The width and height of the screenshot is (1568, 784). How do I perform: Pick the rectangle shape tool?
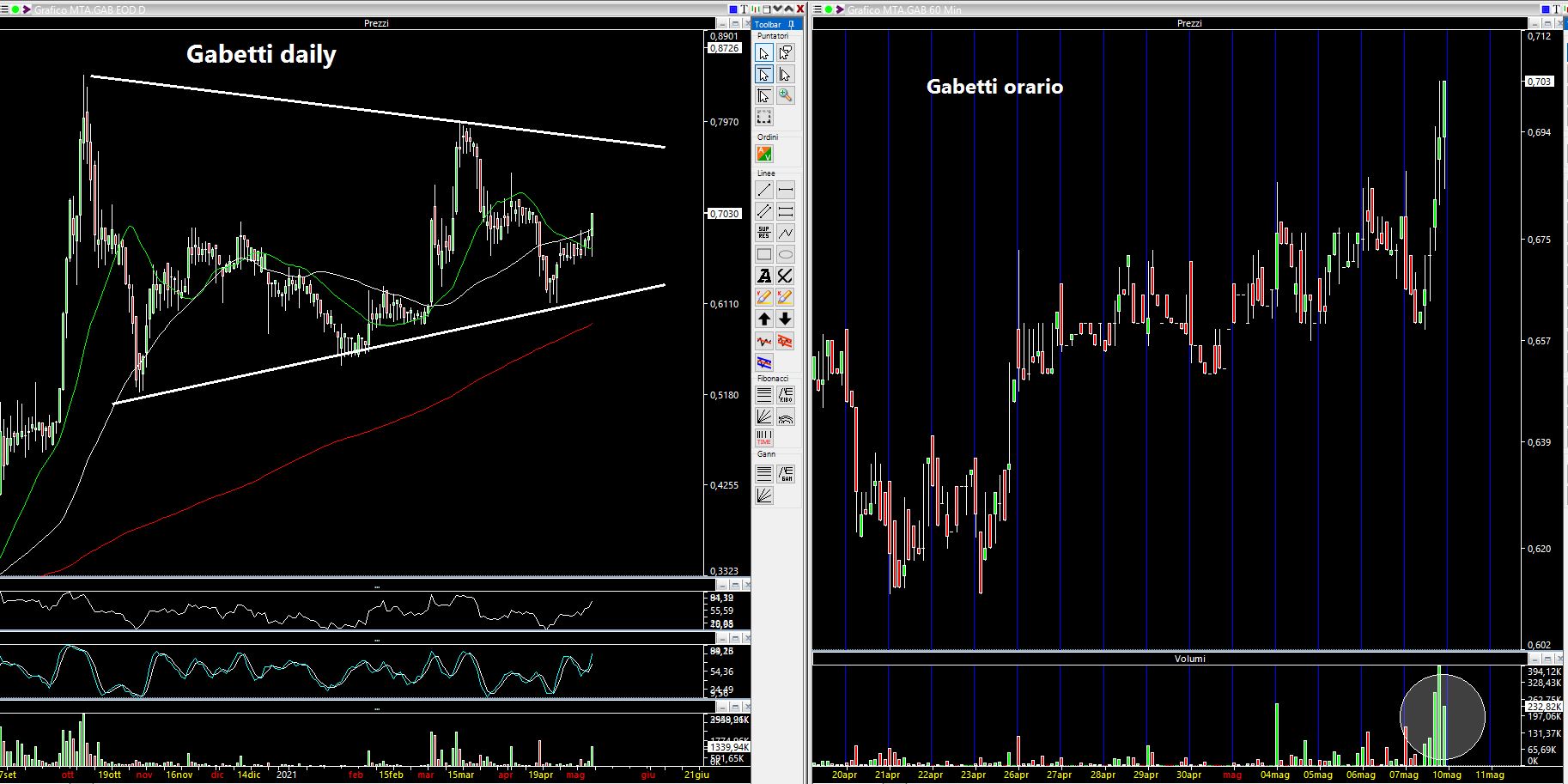[x=763, y=254]
